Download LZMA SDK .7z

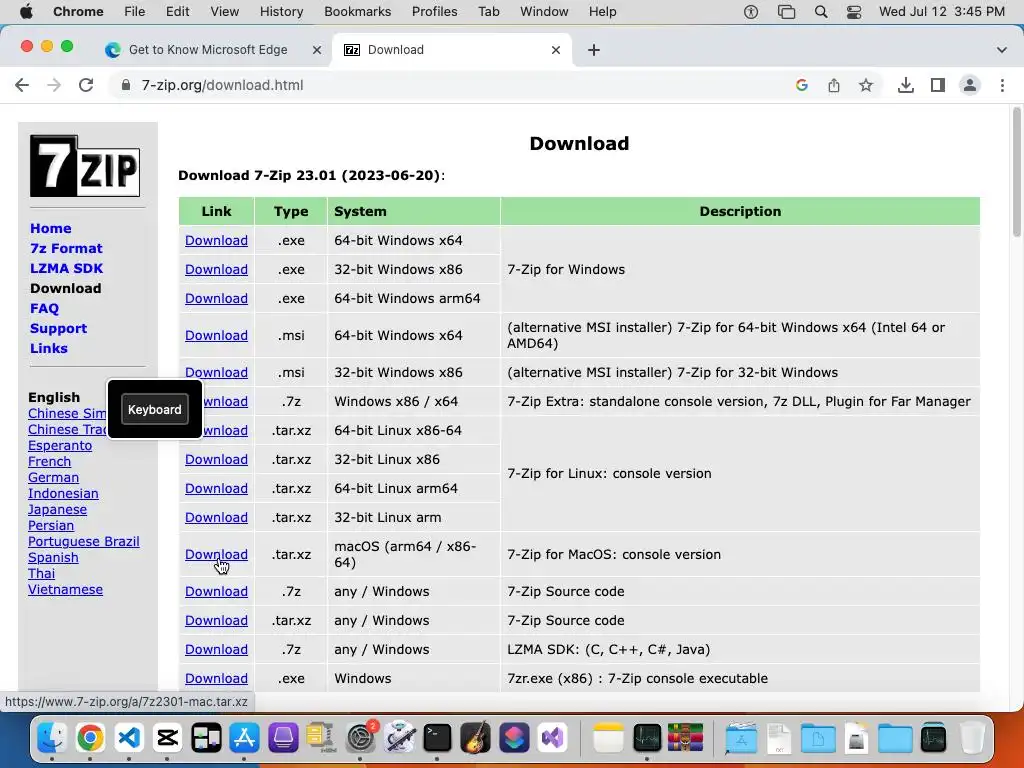(216, 649)
